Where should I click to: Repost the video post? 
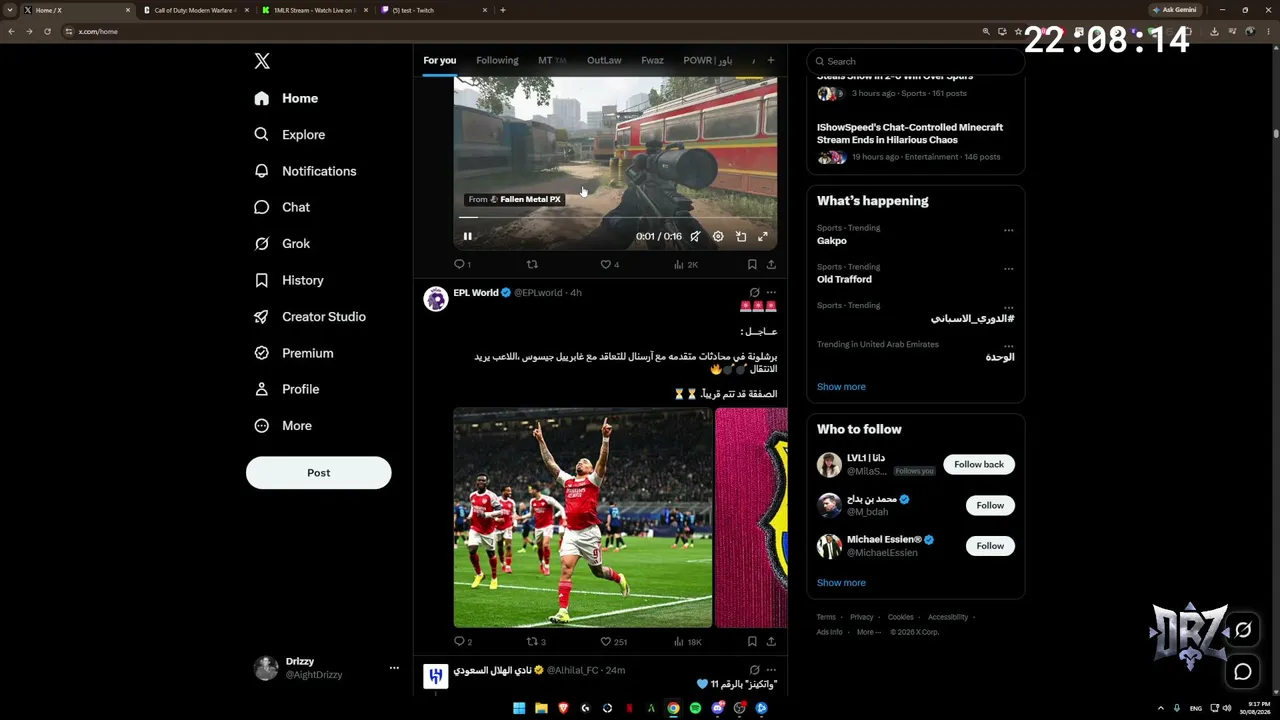click(x=532, y=265)
